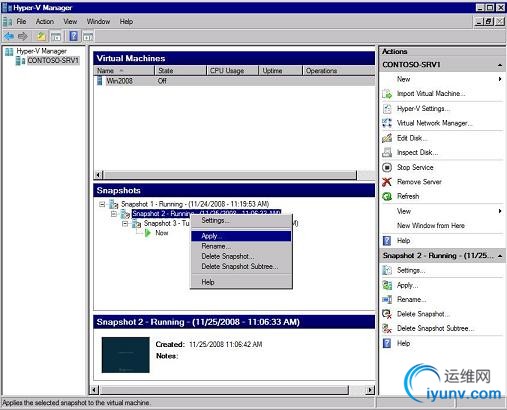Open the Help menu in menu bar
The image size is (507, 410).
point(126,22)
